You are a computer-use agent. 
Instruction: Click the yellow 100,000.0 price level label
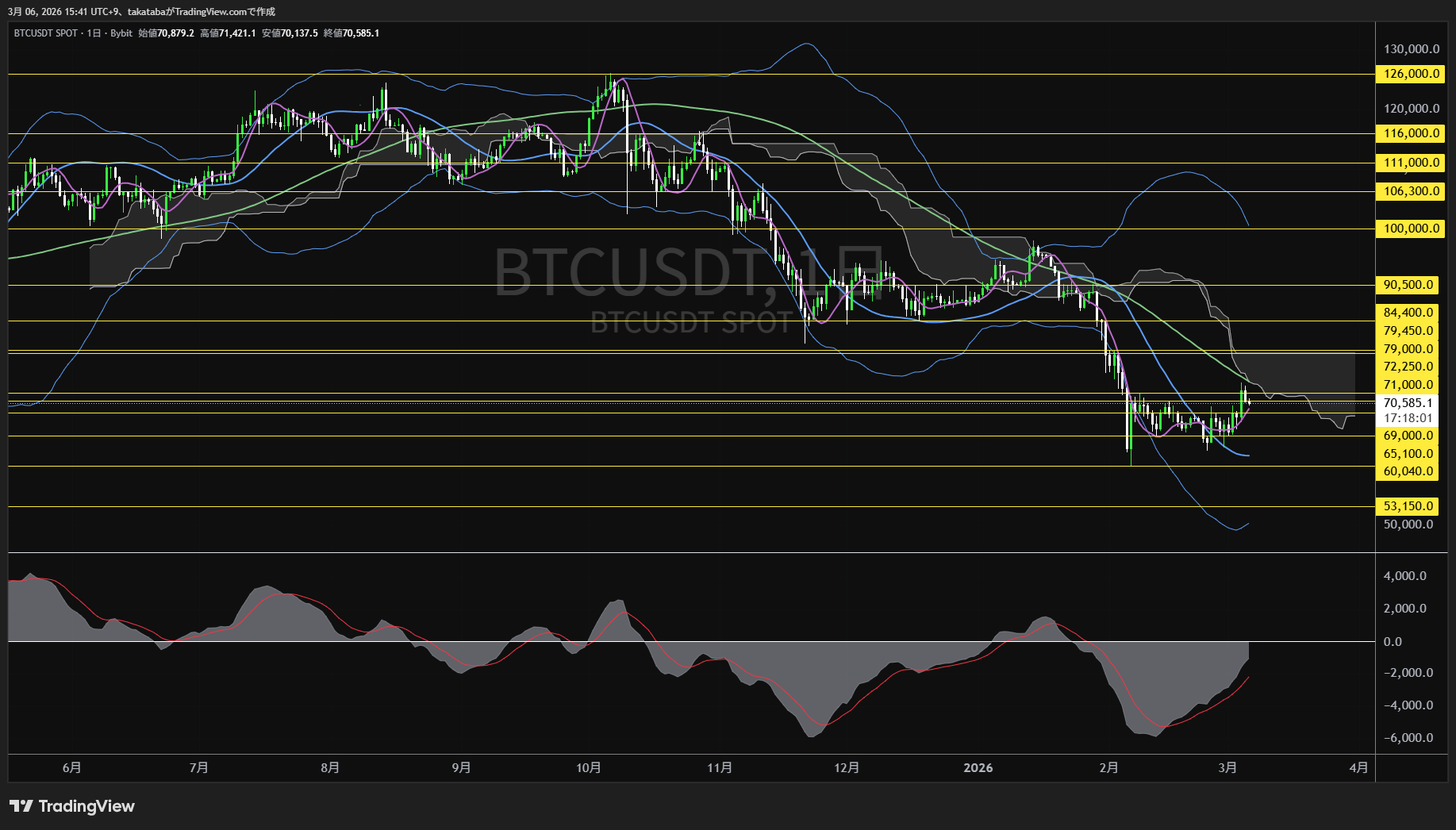point(1409,229)
